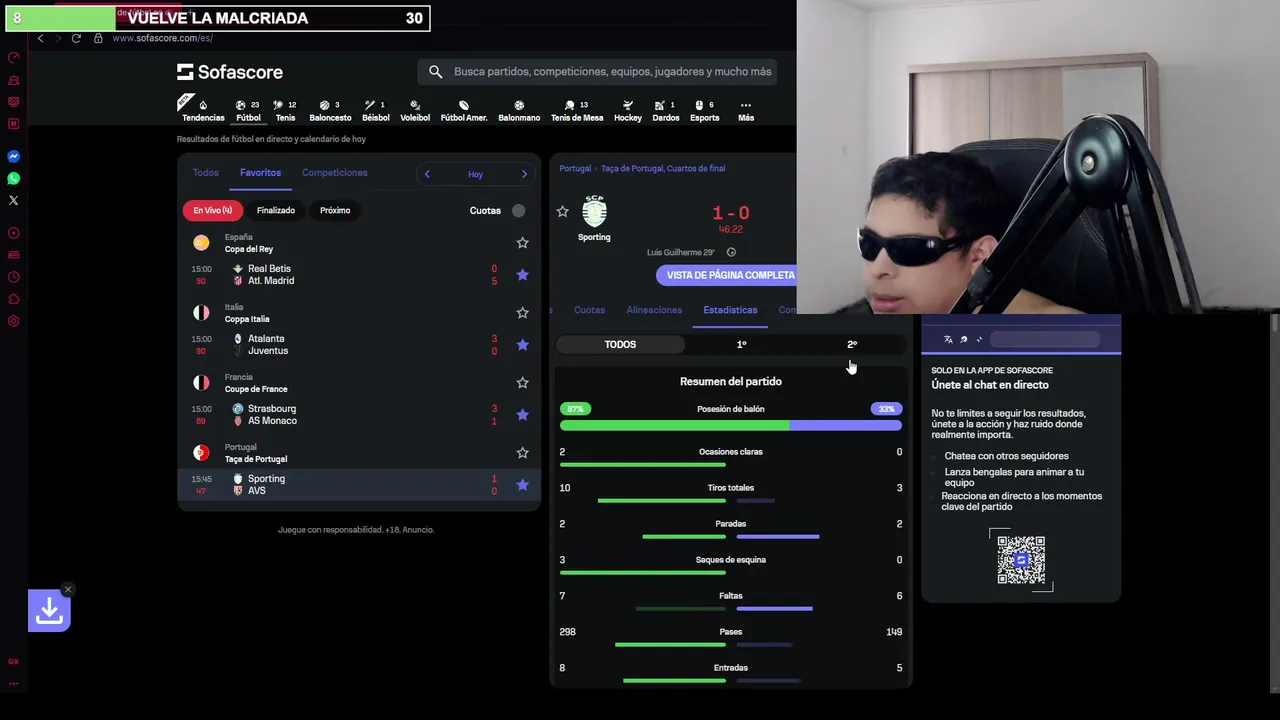Go to next day arrow
The image size is (1280, 720).
coord(524,174)
